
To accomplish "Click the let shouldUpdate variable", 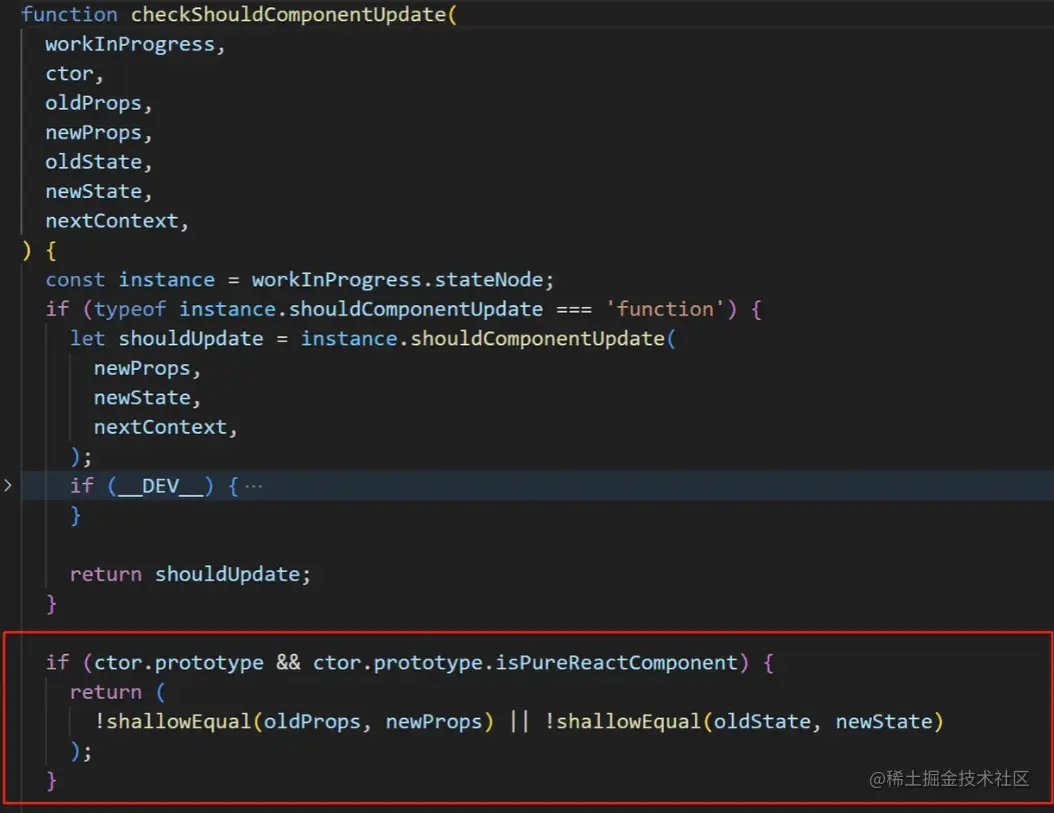I will (166, 339).
